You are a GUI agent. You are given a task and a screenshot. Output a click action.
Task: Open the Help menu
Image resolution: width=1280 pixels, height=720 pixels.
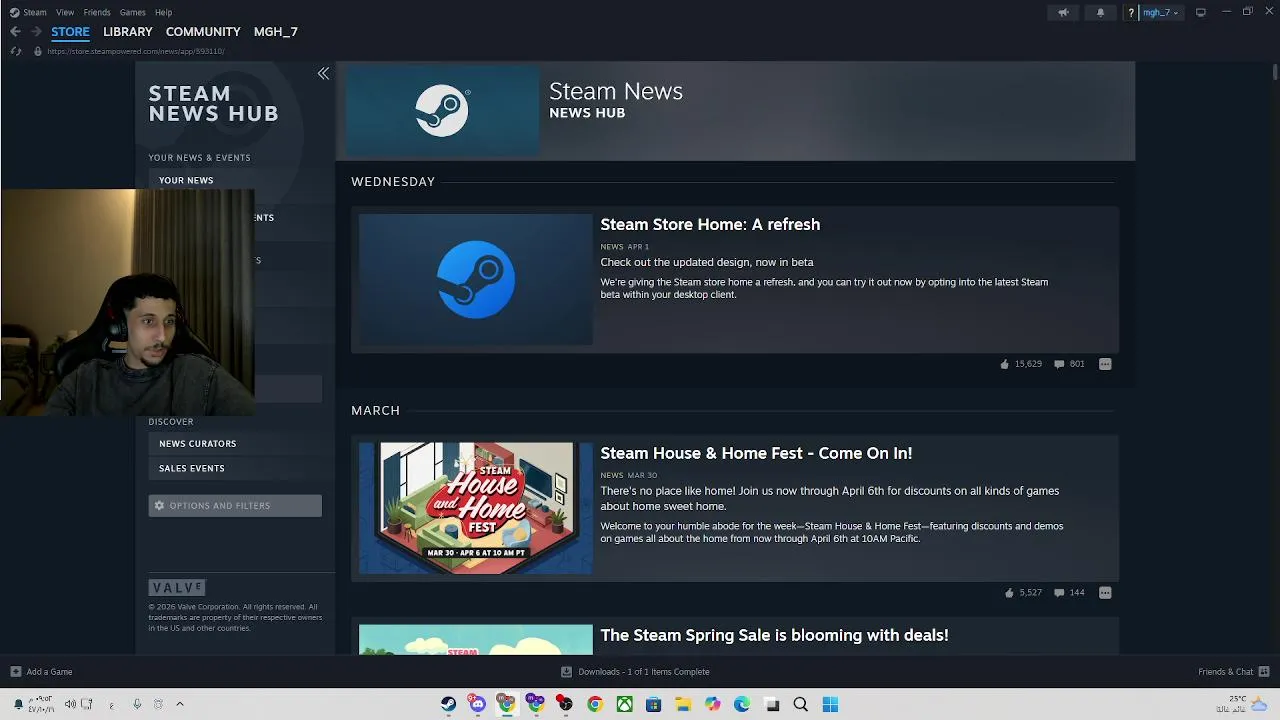(163, 12)
